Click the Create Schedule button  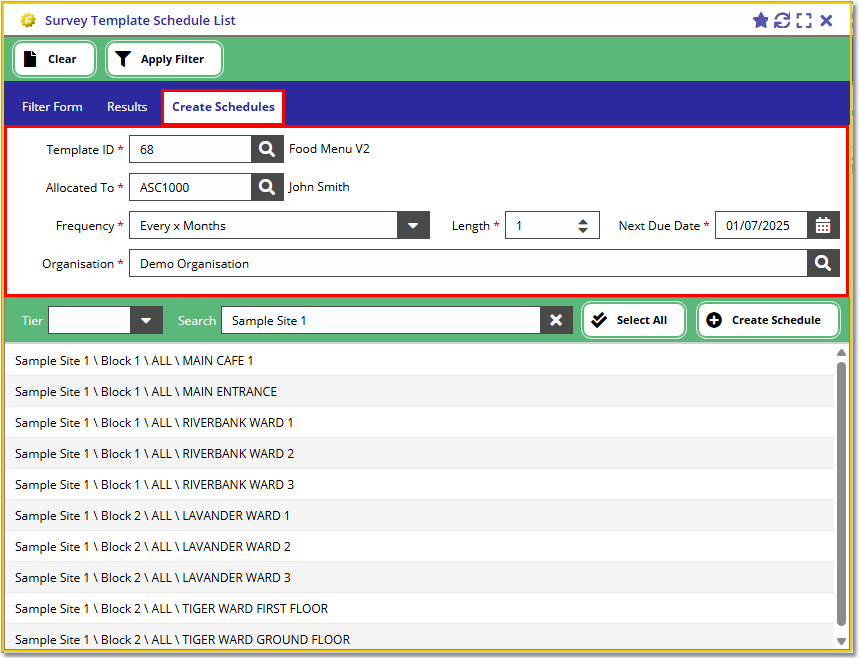(768, 320)
